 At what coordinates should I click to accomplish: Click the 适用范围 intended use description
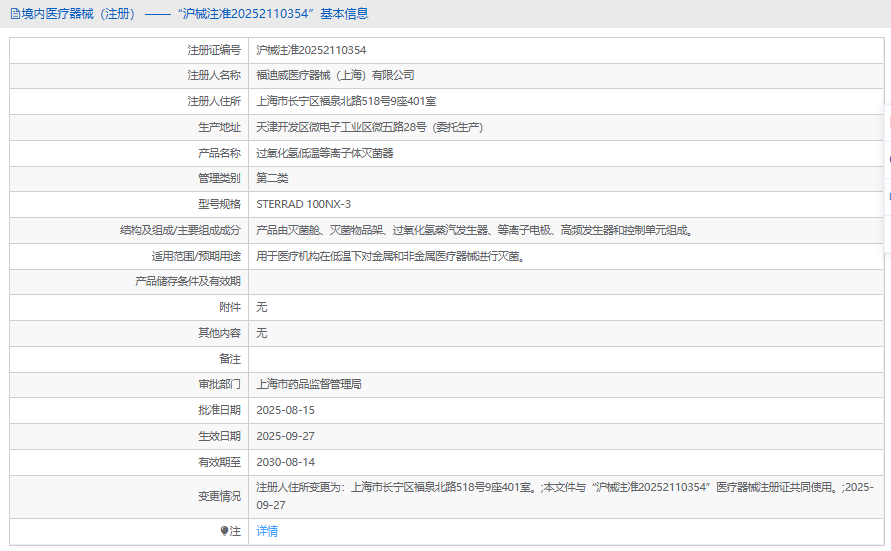click(x=390, y=256)
